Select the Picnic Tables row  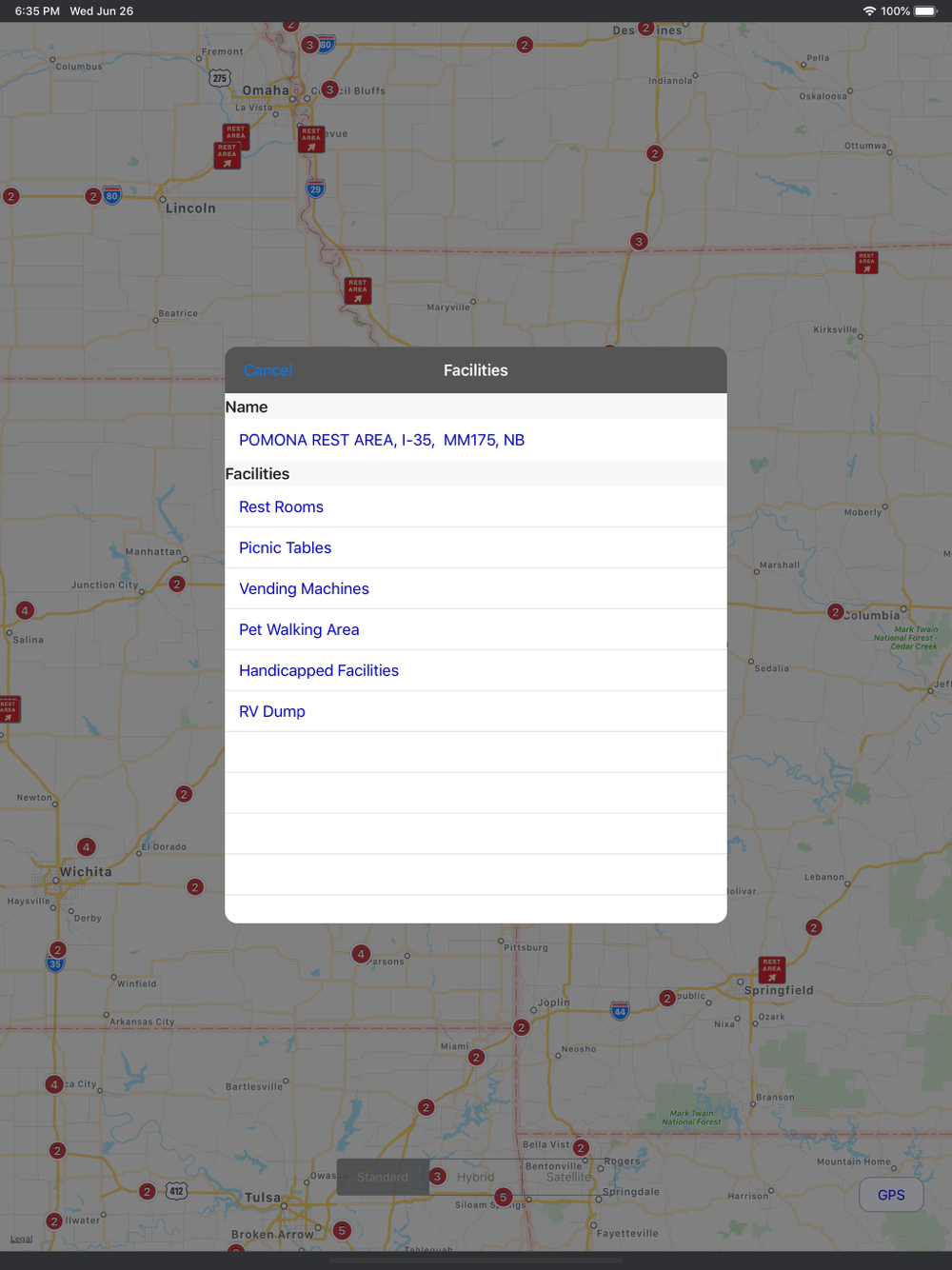click(476, 547)
